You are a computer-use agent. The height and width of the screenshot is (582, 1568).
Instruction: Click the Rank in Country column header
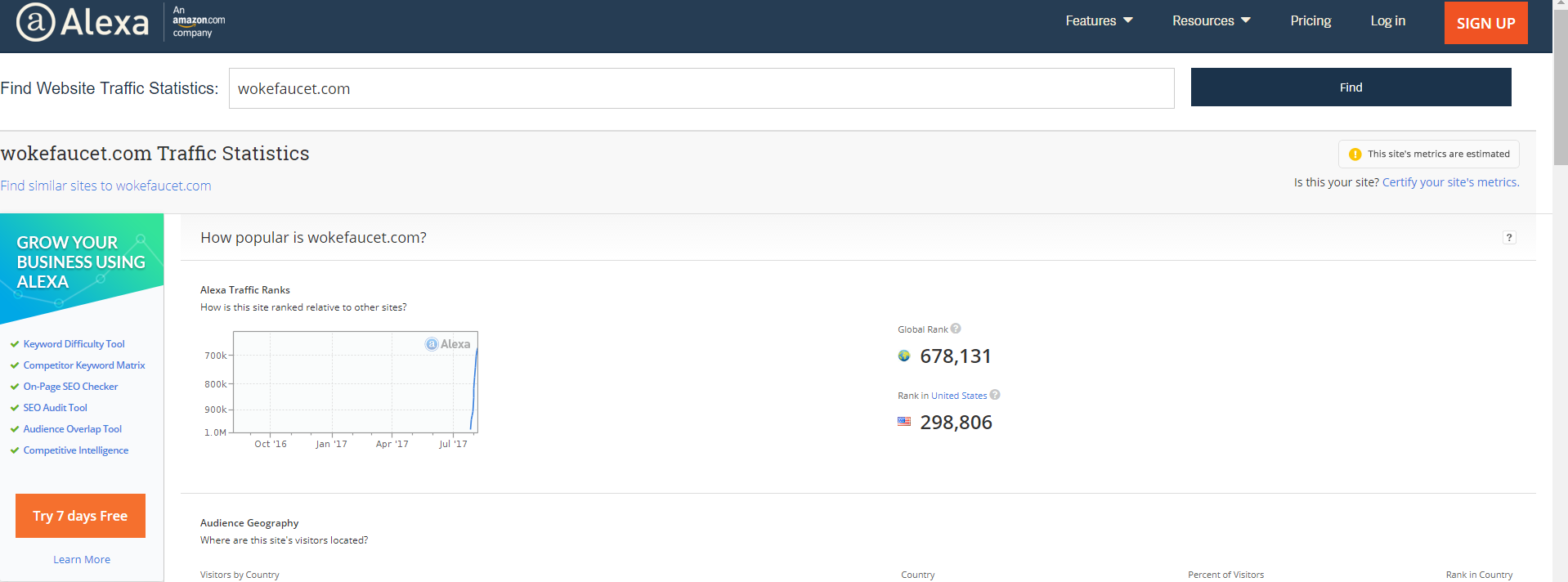point(1479,575)
